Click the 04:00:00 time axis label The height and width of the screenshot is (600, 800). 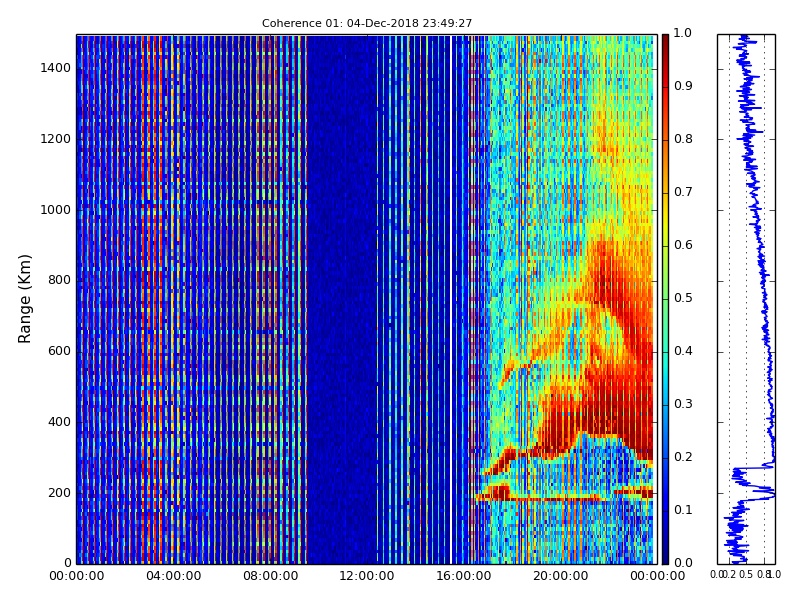point(173,576)
